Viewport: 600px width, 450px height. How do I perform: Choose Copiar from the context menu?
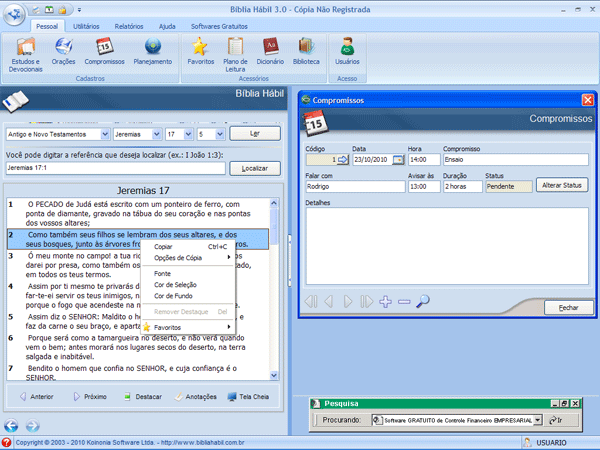[163, 245]
